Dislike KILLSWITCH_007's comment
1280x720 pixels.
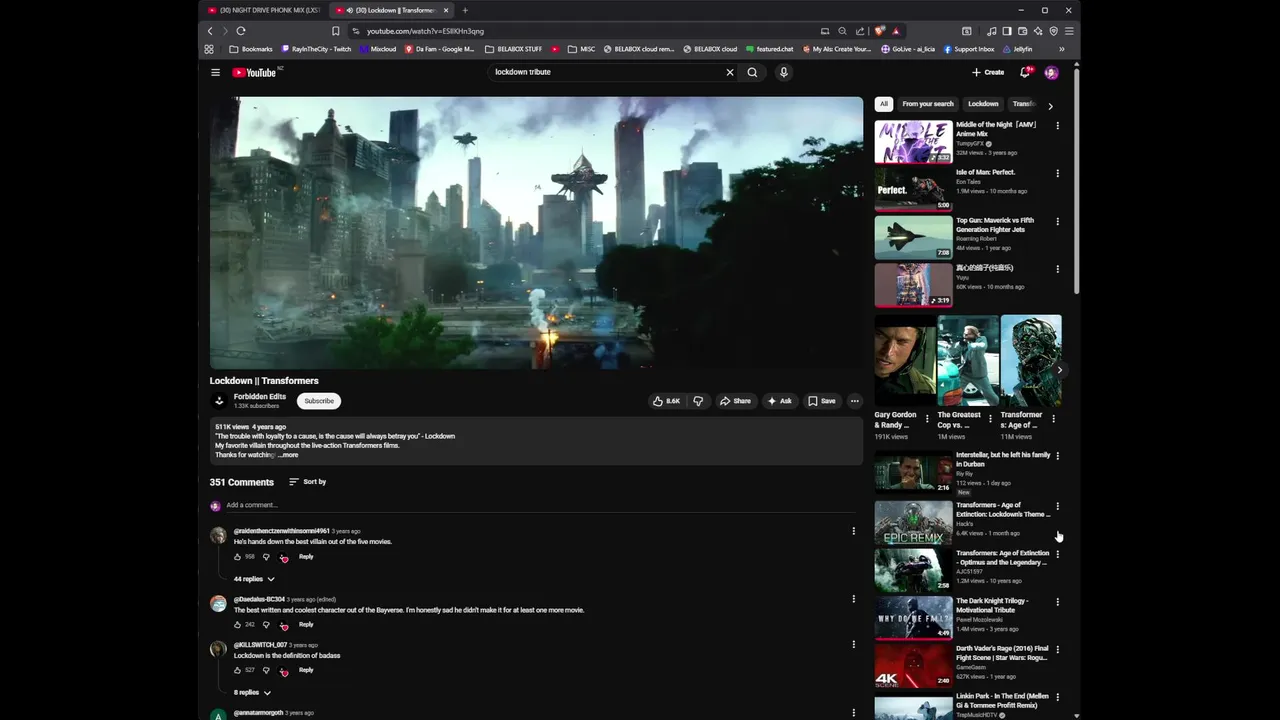click(266, 670)
